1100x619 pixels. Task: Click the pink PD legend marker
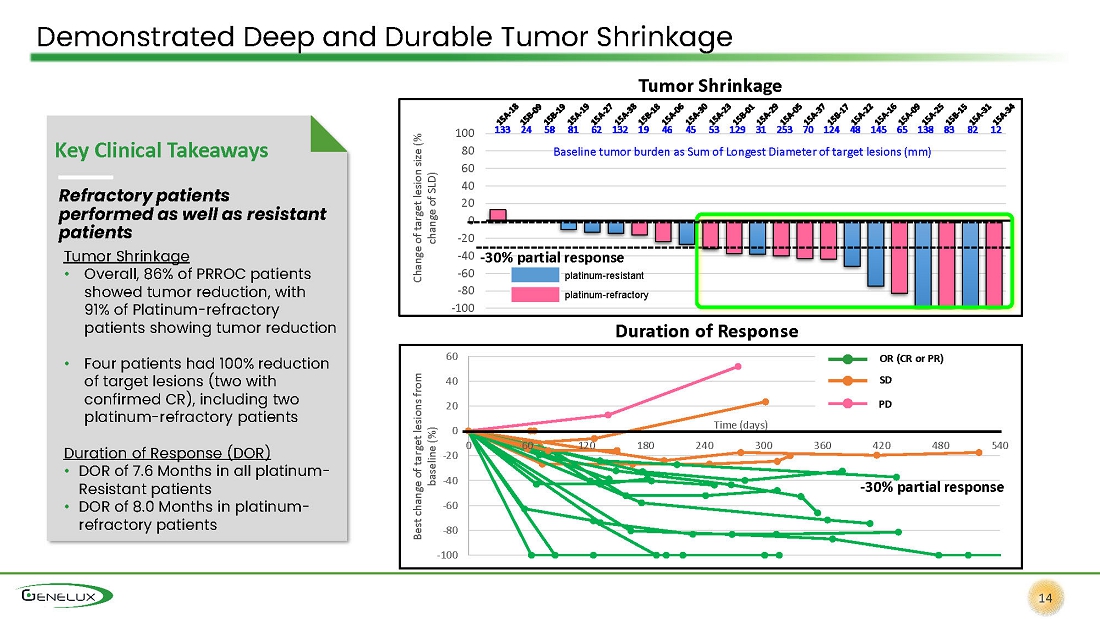(847, 404)
